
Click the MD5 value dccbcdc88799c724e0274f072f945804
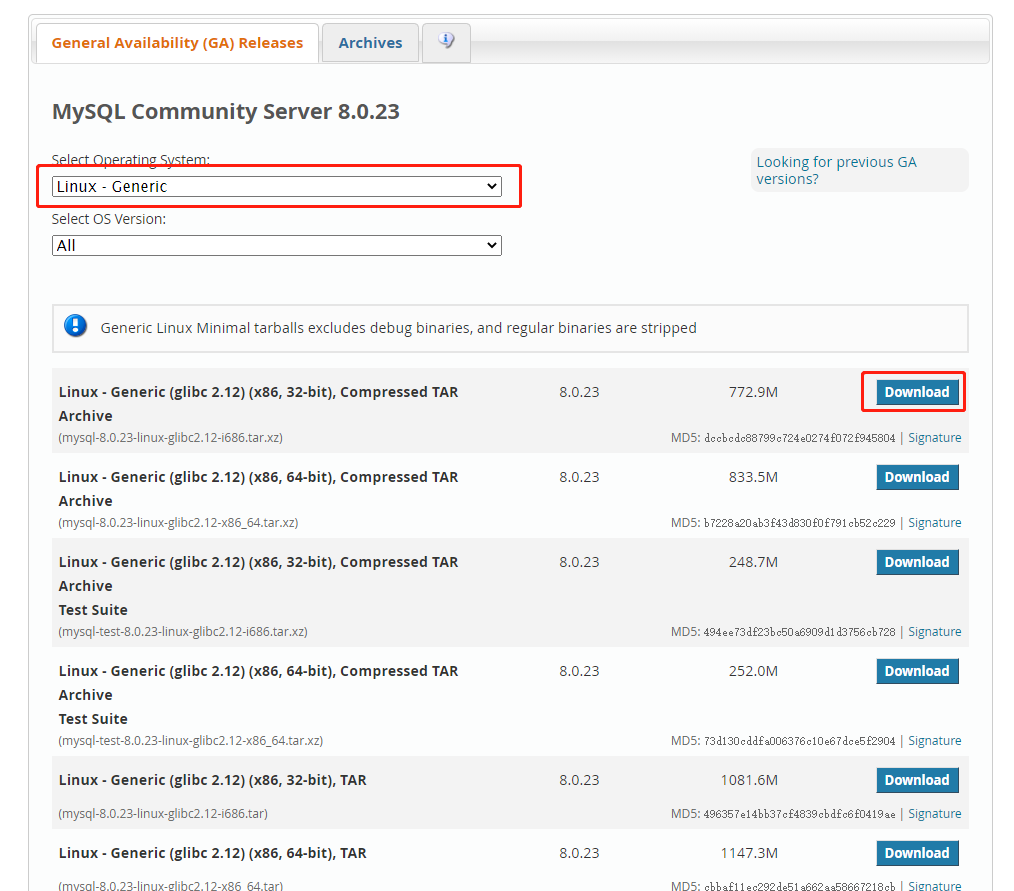pyautogui.click(x=799, y=438)
